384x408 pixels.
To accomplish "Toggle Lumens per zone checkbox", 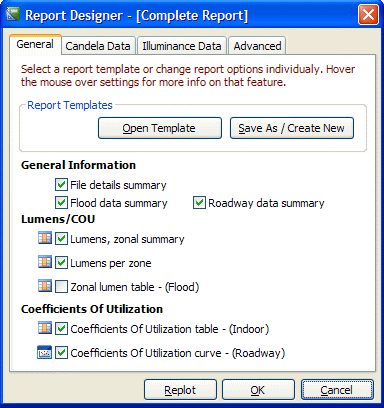I will 61,263.
